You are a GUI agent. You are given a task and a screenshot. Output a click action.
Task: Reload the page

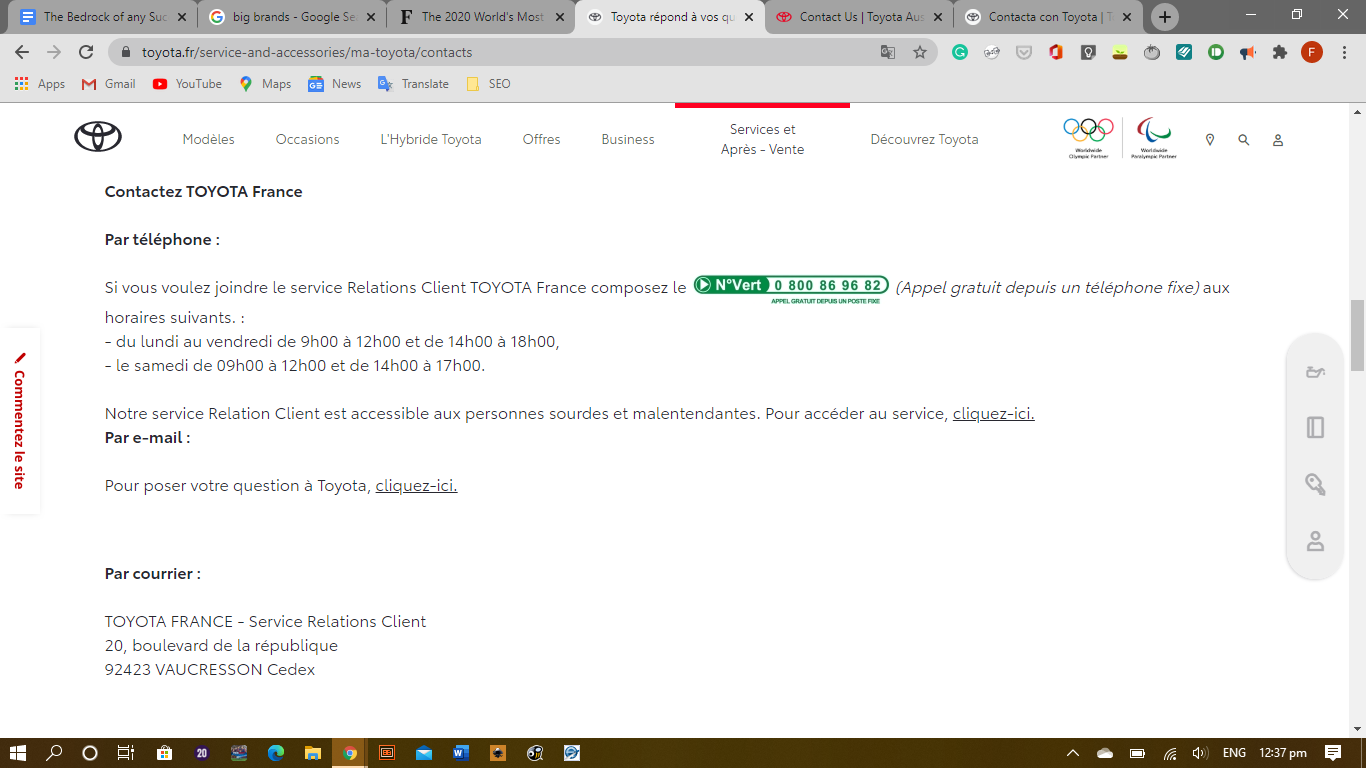coord(86,52)
